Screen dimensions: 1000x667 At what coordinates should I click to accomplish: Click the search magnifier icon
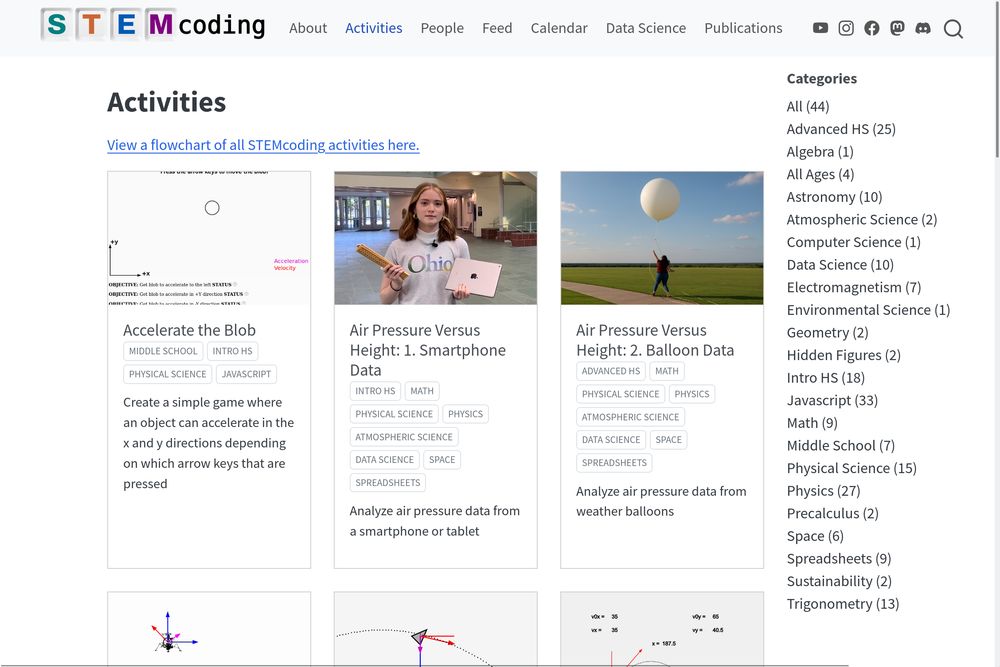[953, 29]
